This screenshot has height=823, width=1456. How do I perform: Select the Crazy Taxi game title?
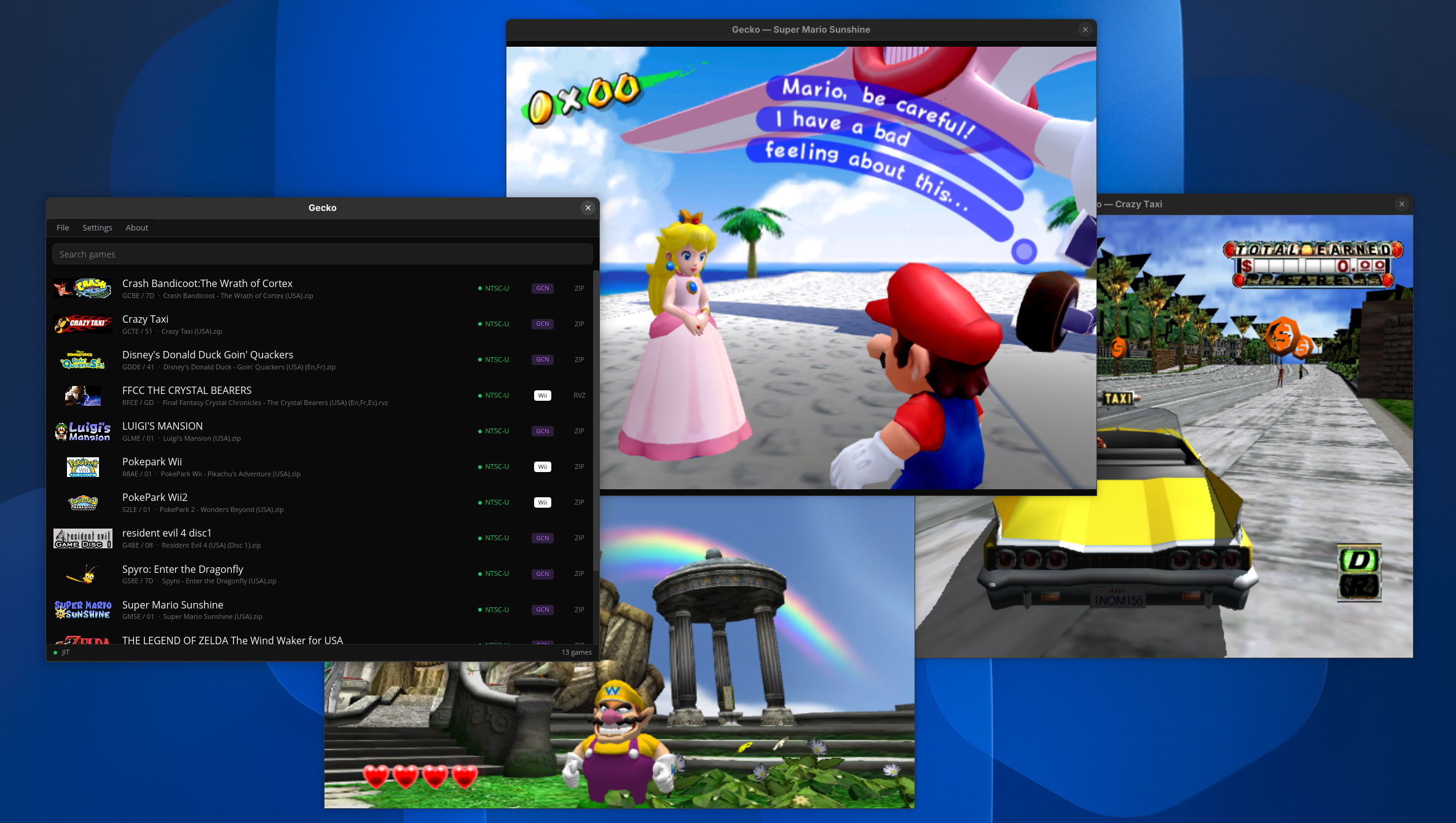145,319
